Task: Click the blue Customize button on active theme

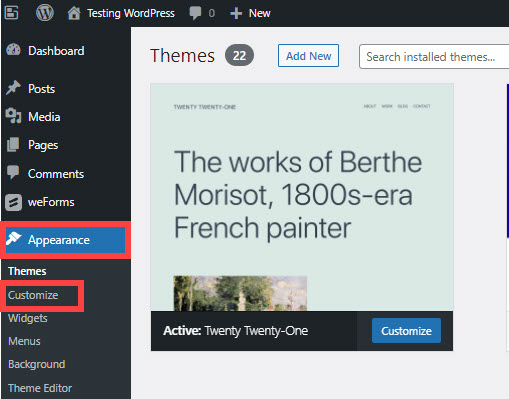Action: 406,331
